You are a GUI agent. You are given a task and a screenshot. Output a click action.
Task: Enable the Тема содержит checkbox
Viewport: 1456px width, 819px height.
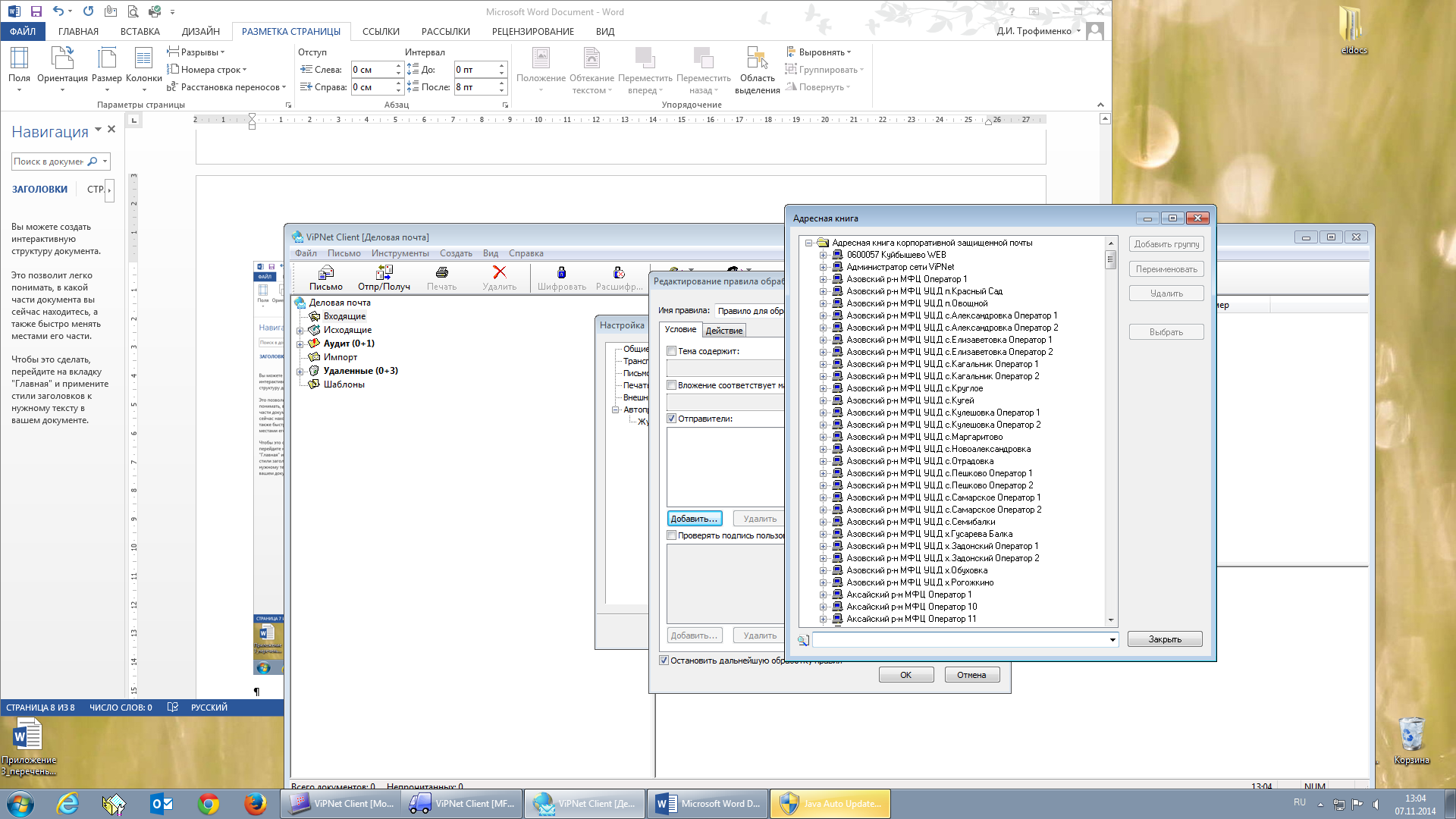[671, 351]
